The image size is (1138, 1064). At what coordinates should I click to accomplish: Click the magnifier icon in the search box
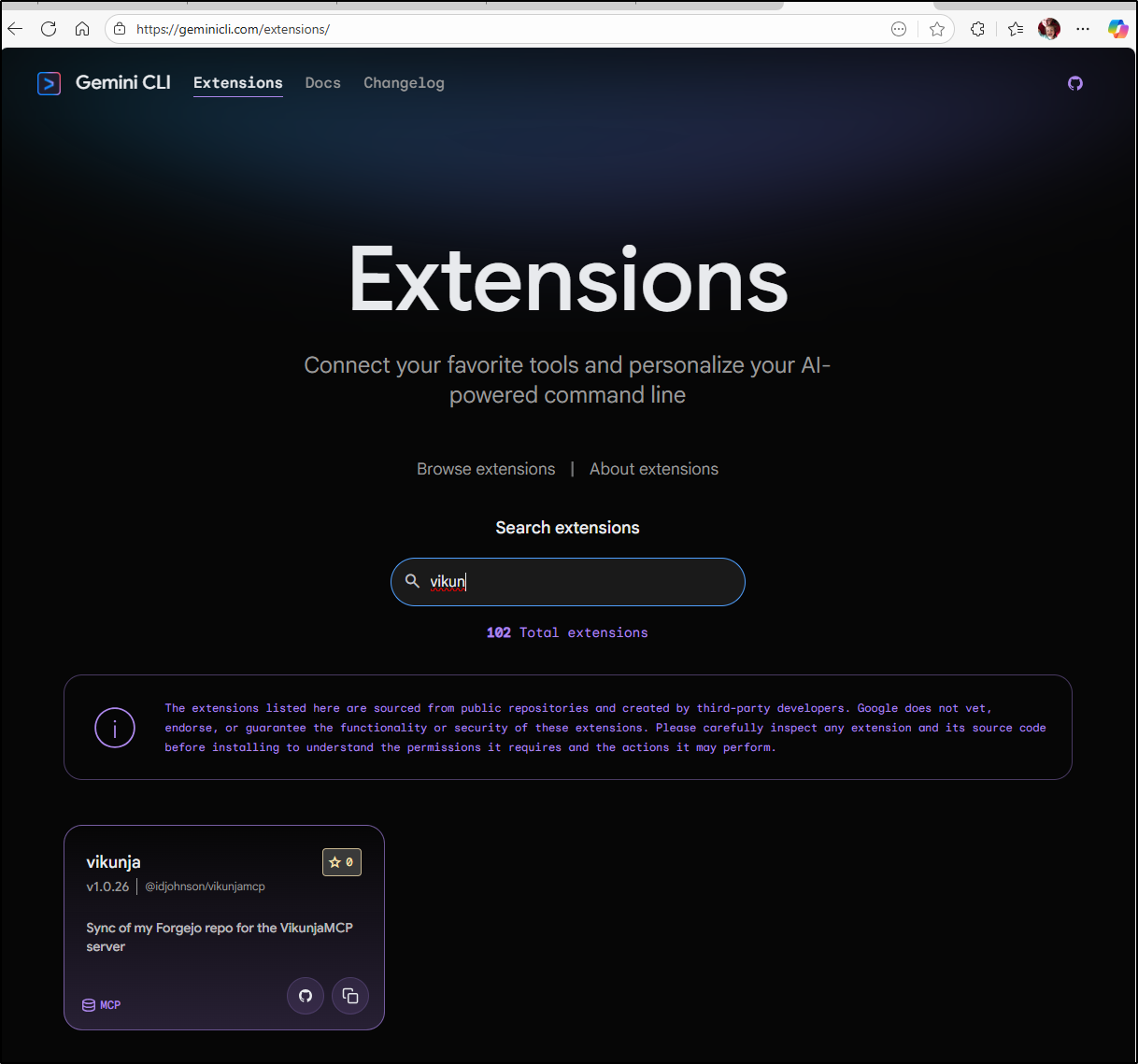pos(412,581)
